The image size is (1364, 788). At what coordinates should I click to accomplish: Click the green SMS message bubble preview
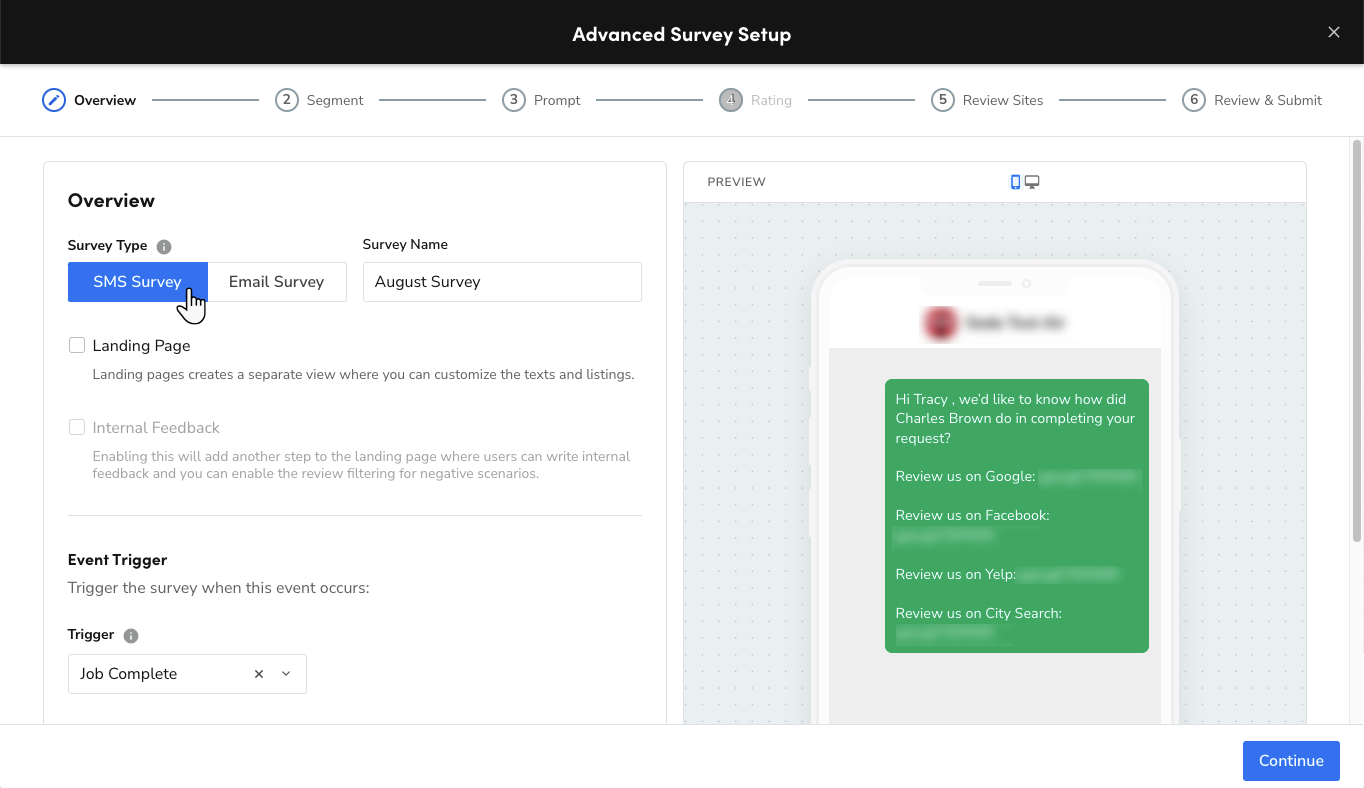[x=1017, y=516]
